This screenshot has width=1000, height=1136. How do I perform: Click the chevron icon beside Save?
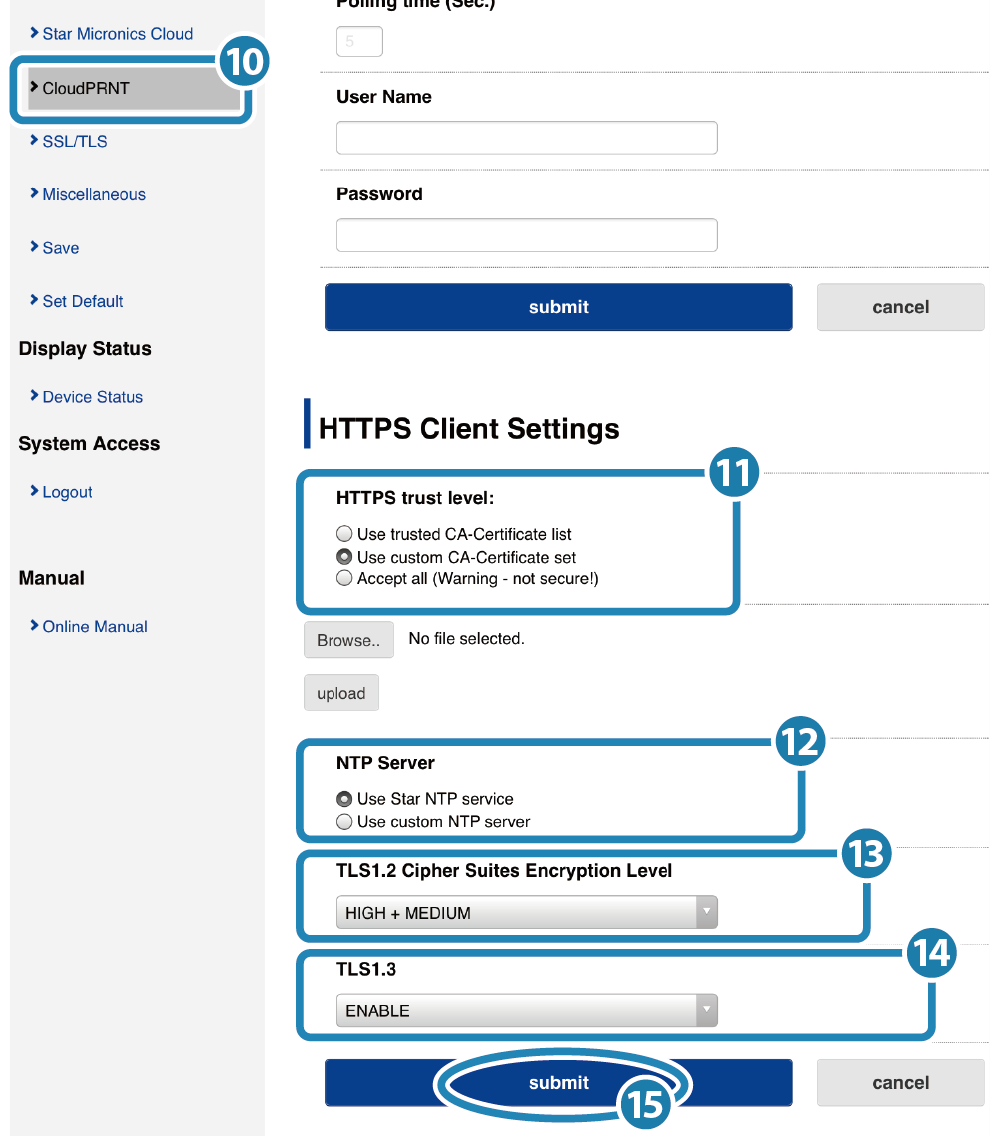pyautogui.click(x=34, y=246)
